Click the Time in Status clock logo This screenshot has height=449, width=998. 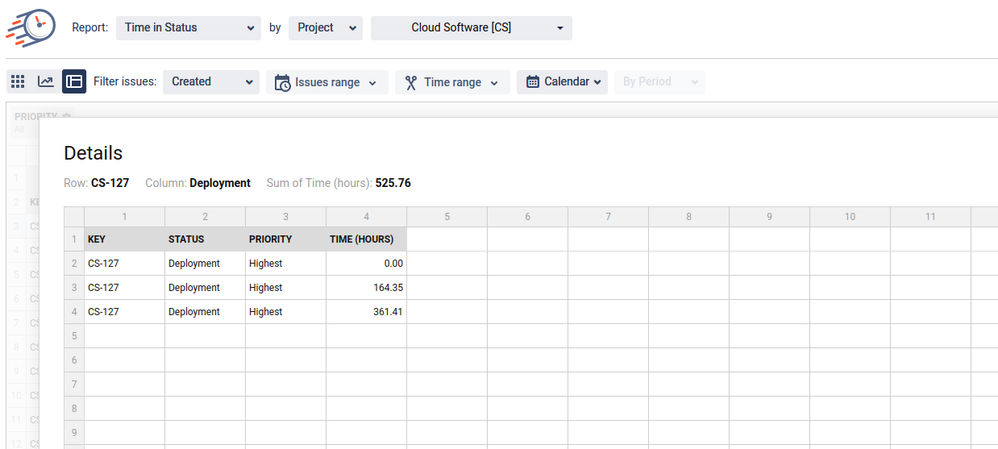click(30, 26)
